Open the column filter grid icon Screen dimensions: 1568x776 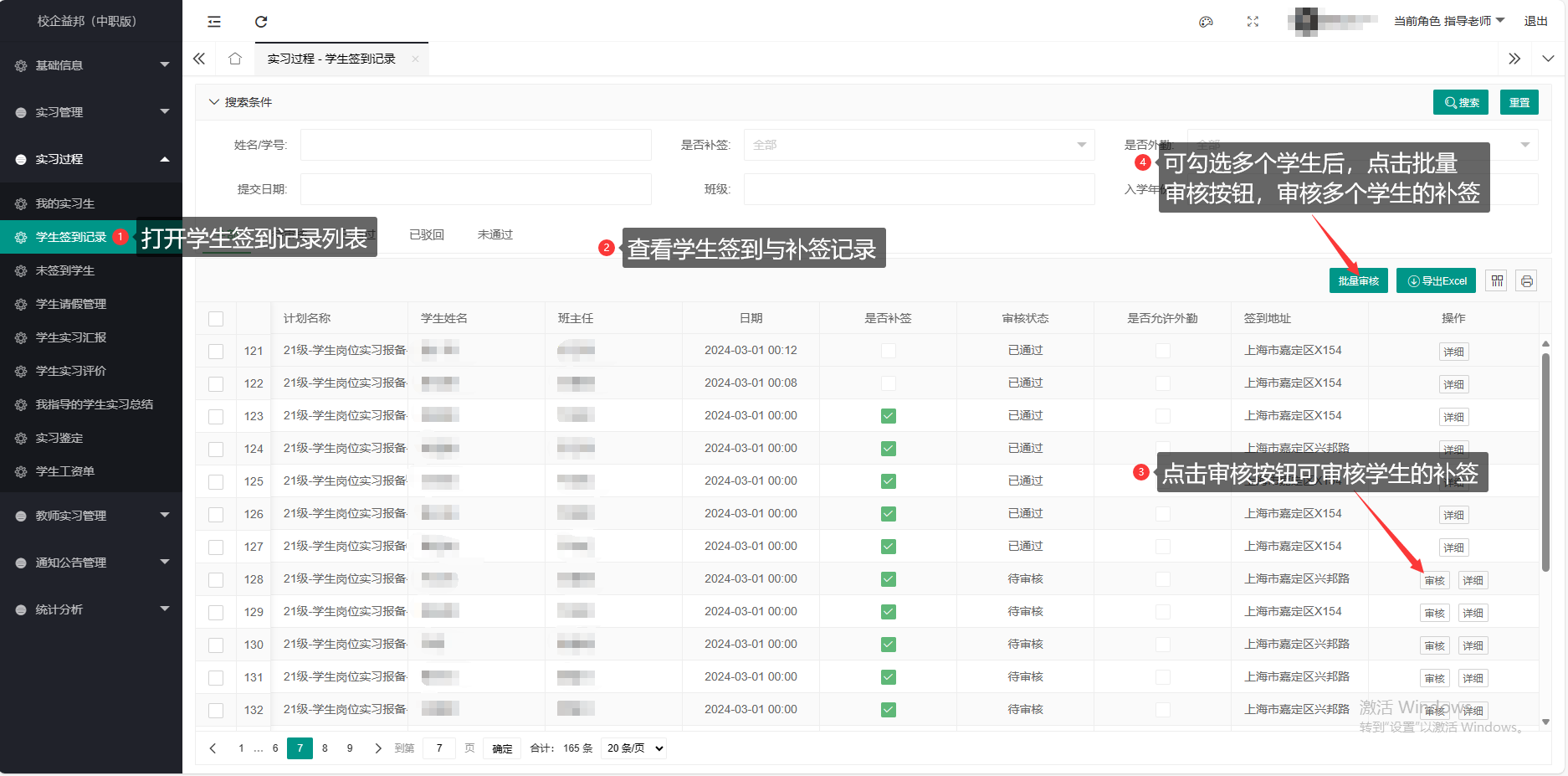pos(1497,281)
